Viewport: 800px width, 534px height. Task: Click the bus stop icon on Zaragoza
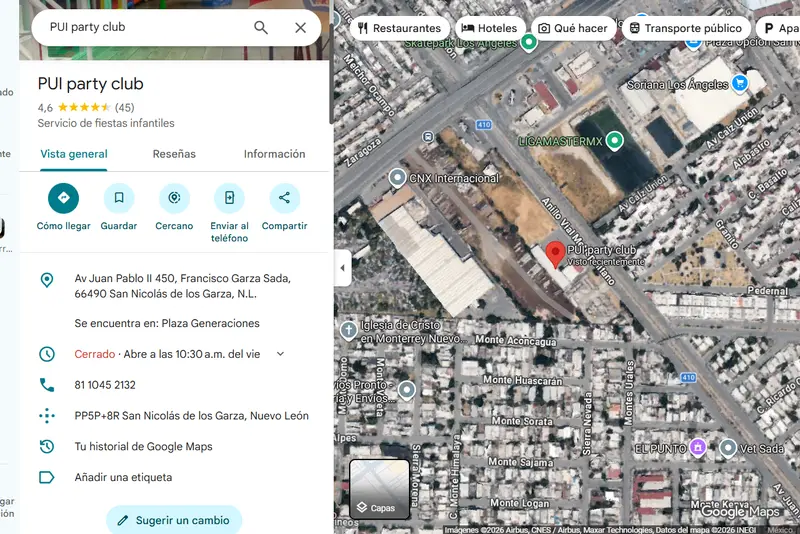(x=428, y=137)
